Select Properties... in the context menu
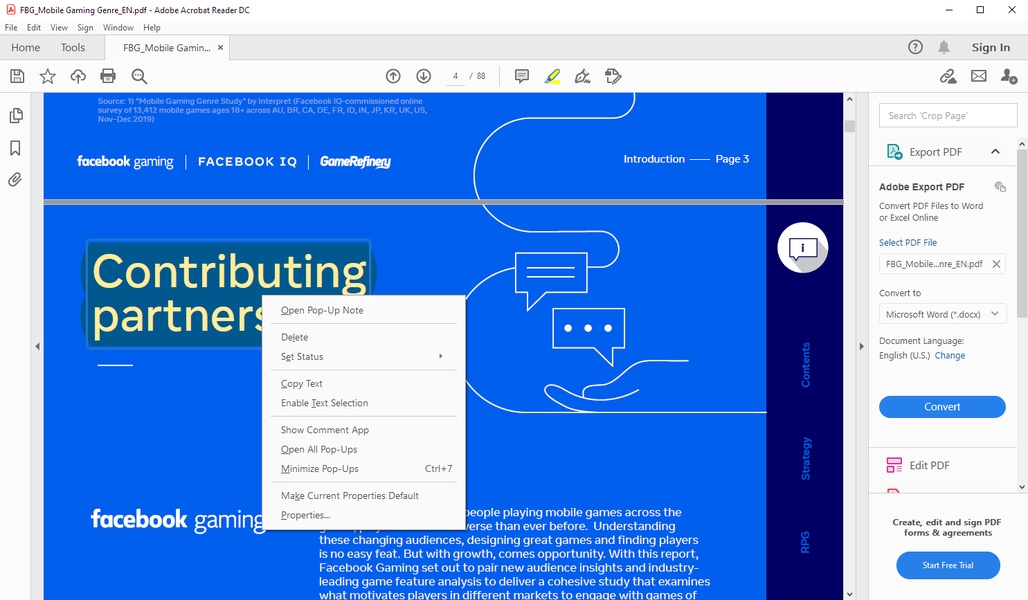The image size is (1028, 600). point(305,515)
